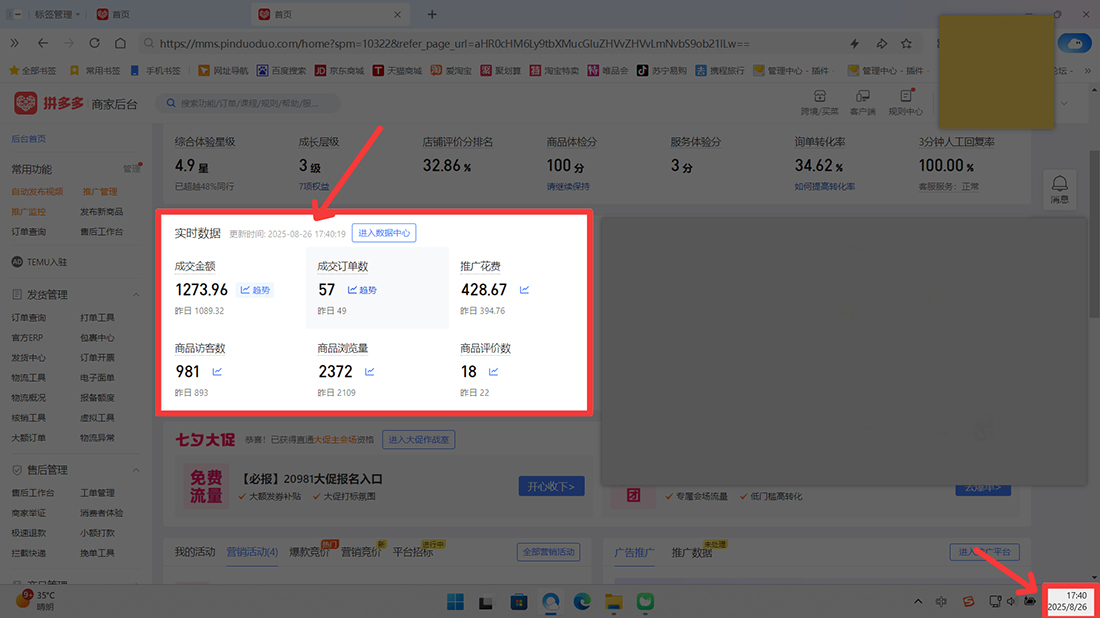The height and width of the screenshot is (618, 1100).
Task: Open the trend icon for 商品评价数
Action: 493,372
